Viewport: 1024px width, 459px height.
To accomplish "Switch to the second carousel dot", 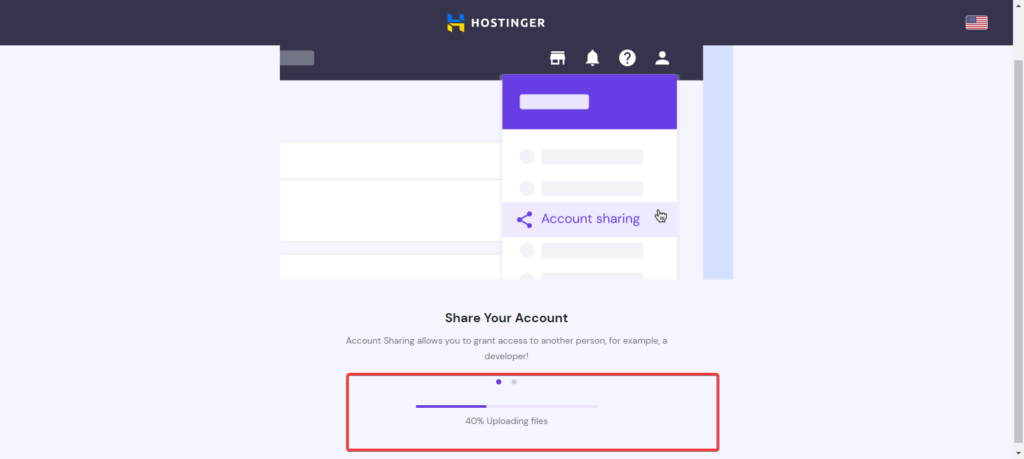I will click(x=514, y=382).
